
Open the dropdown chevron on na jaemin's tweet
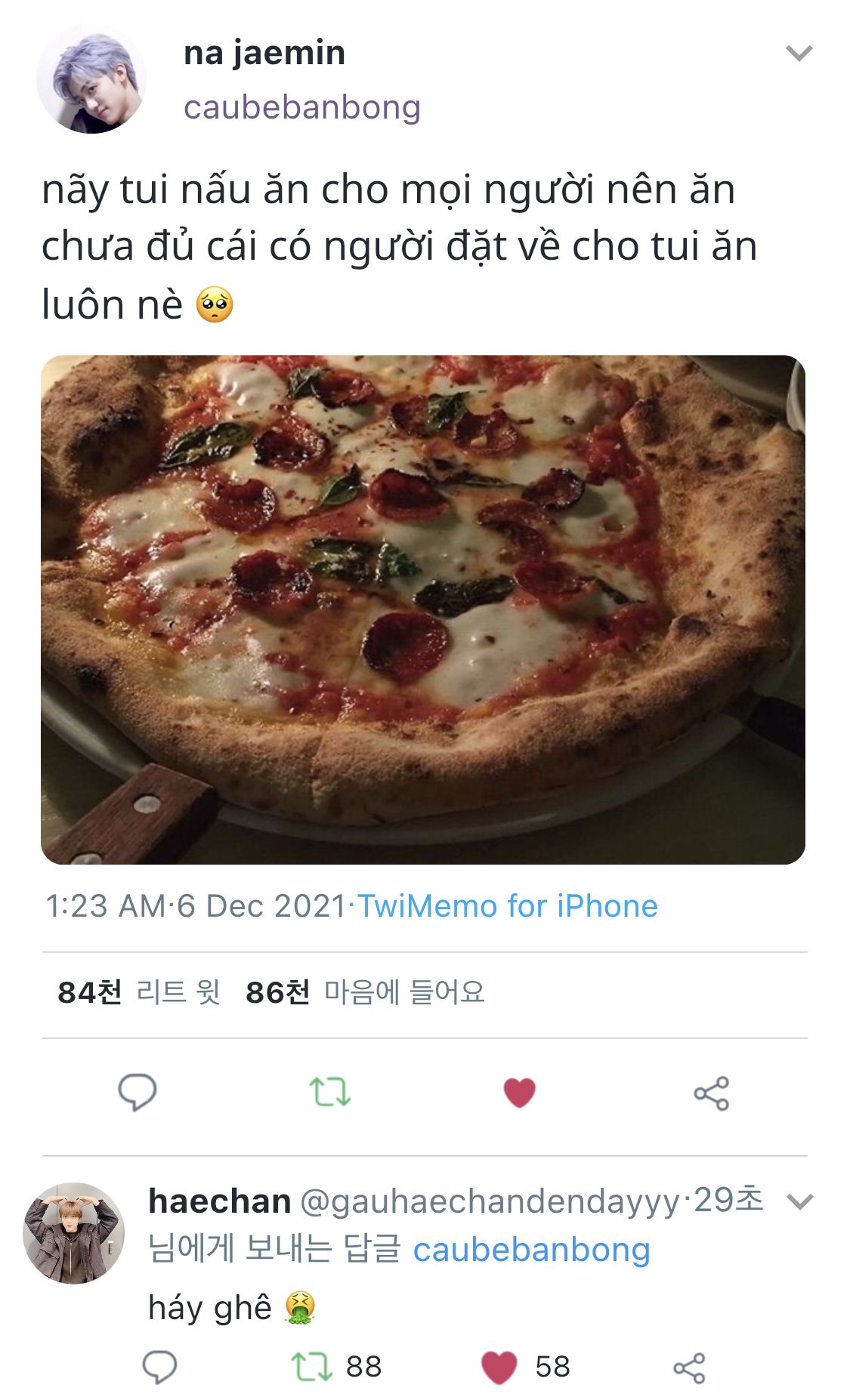click(x=799, y=53)
